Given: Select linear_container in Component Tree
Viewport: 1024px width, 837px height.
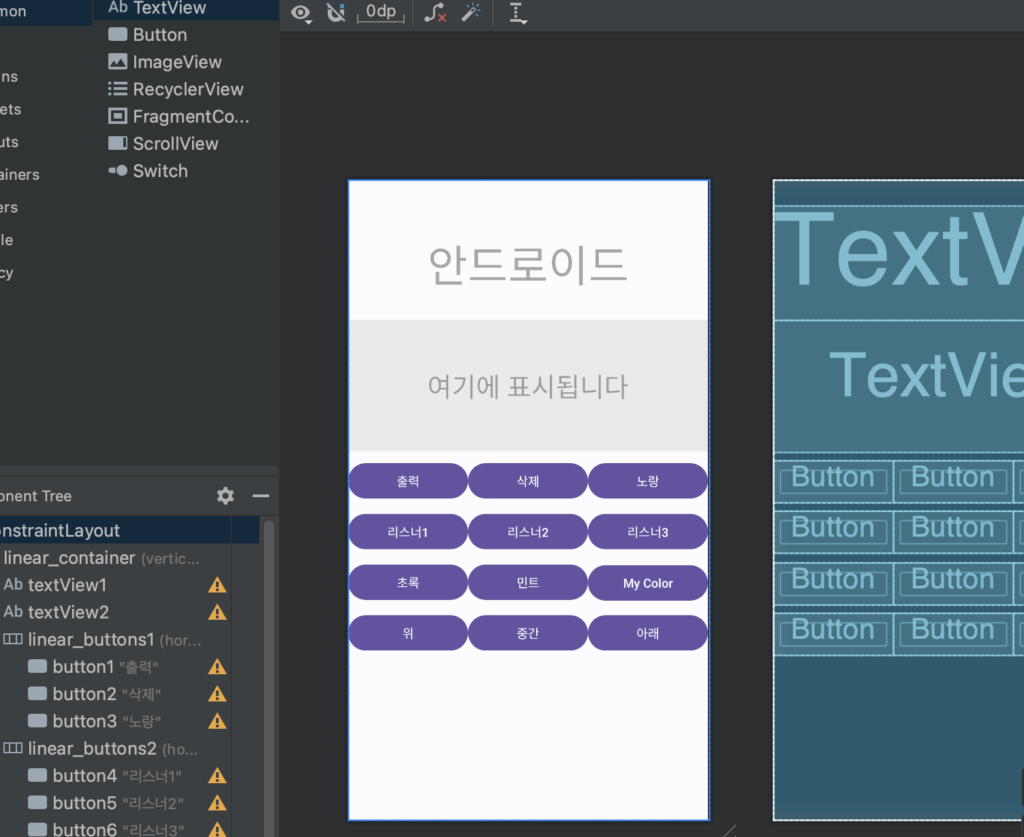Looking at the screenshot, I should click(x=115, y=558).
